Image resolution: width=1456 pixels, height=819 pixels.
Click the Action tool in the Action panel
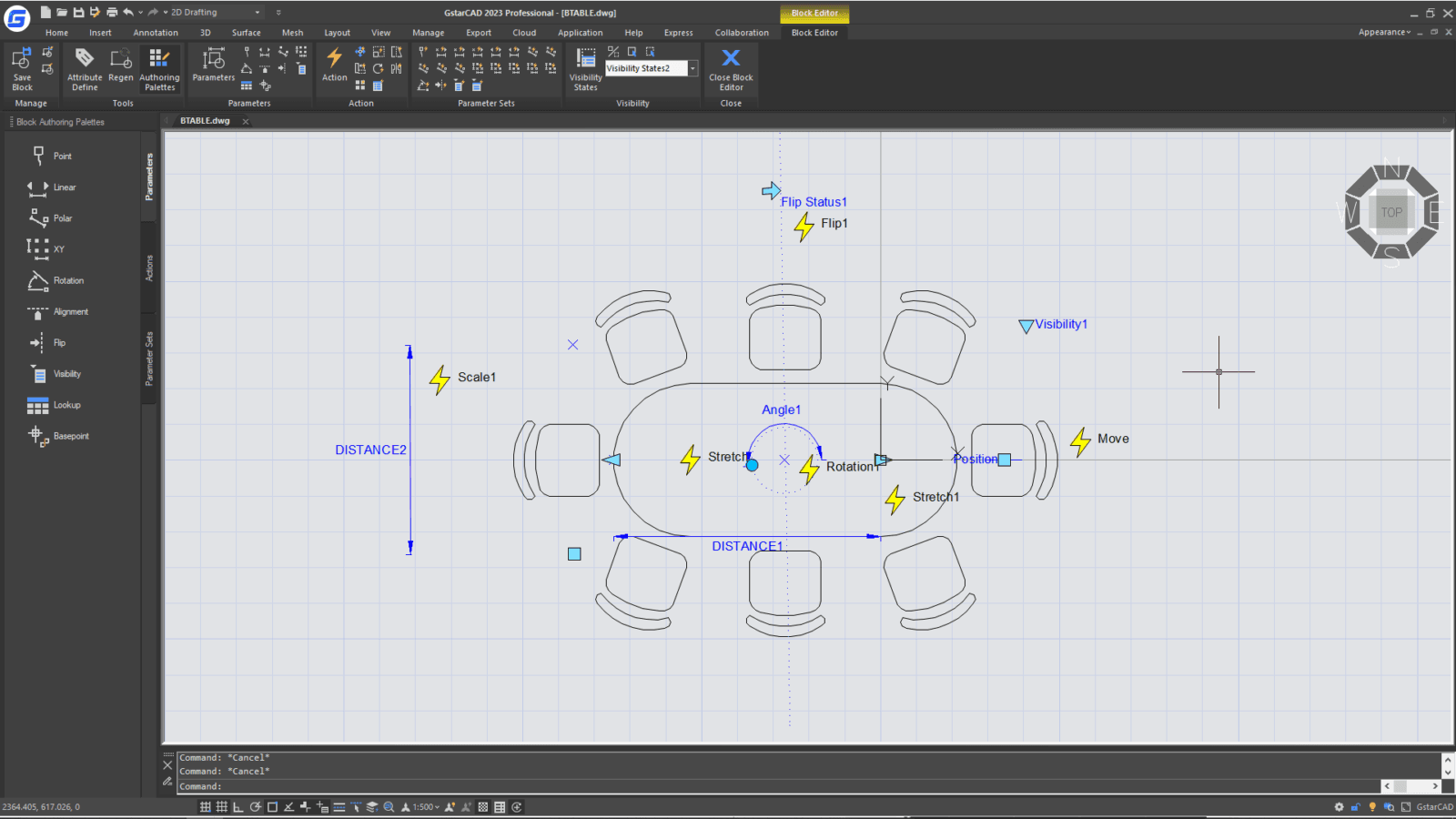tap(334, 64)
